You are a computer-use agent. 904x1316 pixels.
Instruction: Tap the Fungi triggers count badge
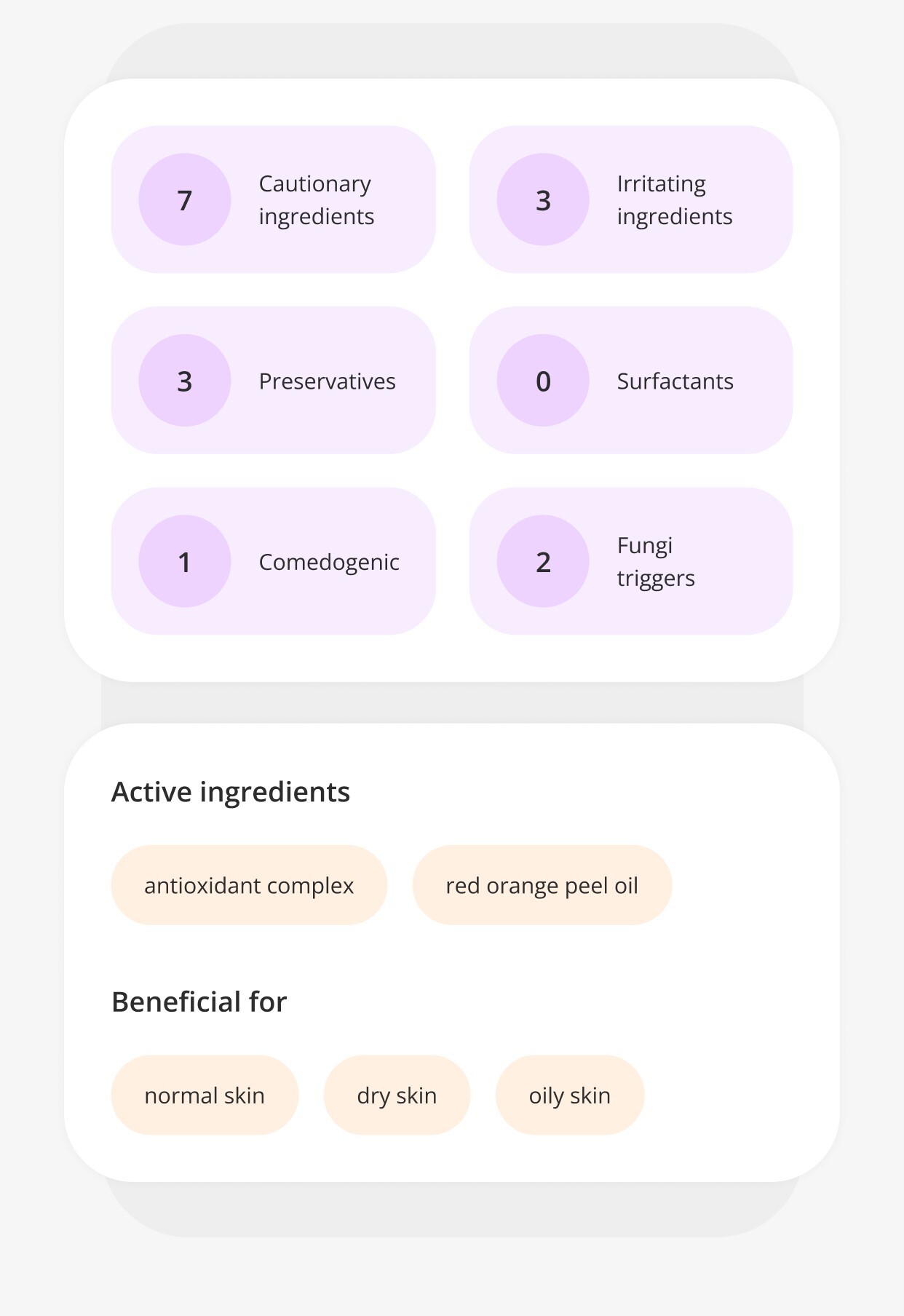[543, 561]
